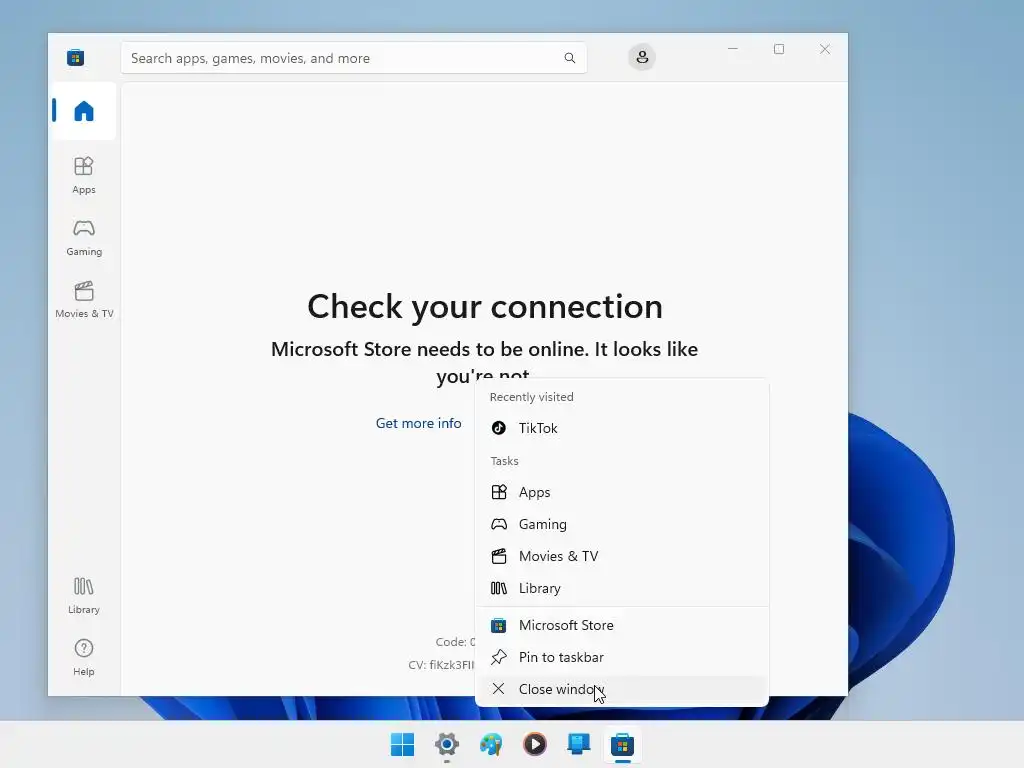The height and width of the screenshot is (768, 1024).
Task: Open Apps section in Store sidebar
Action: point(84,176)
